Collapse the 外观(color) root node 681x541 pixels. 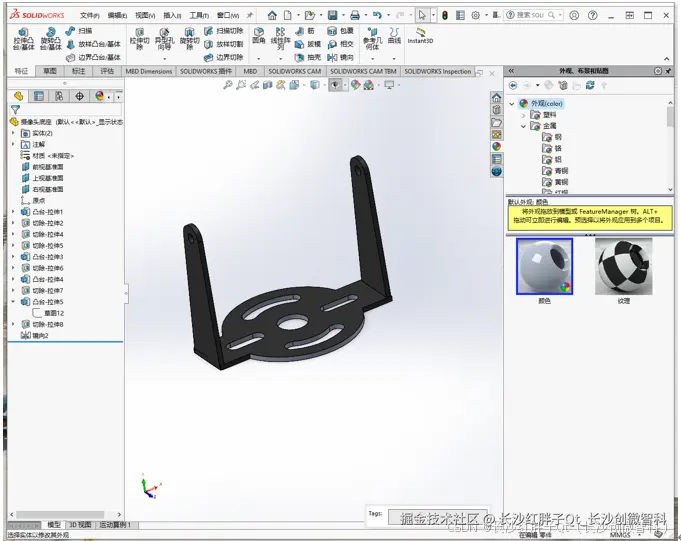pos(512,104)
